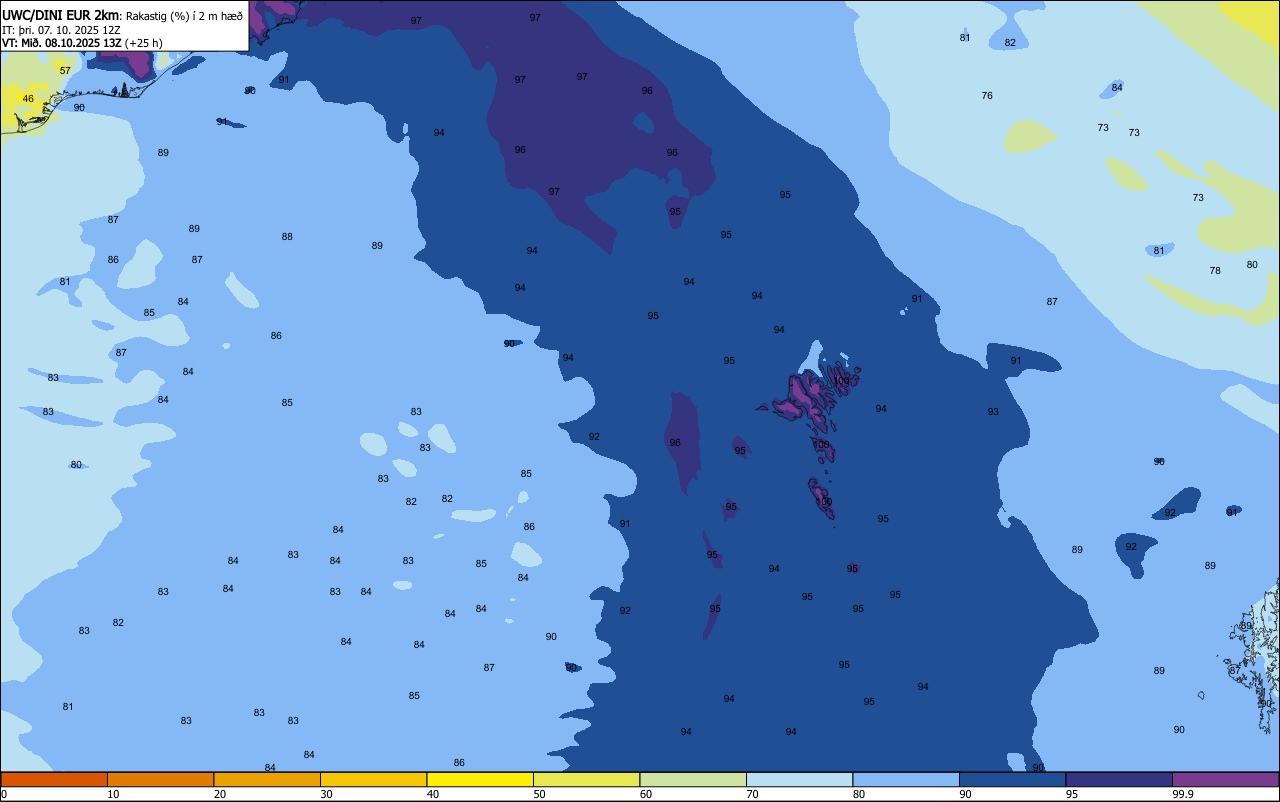Image resolution: width=1280 pixels, height=802 pixels.
Task: Click the "70" legend tick label
Action: pos(752,794)
